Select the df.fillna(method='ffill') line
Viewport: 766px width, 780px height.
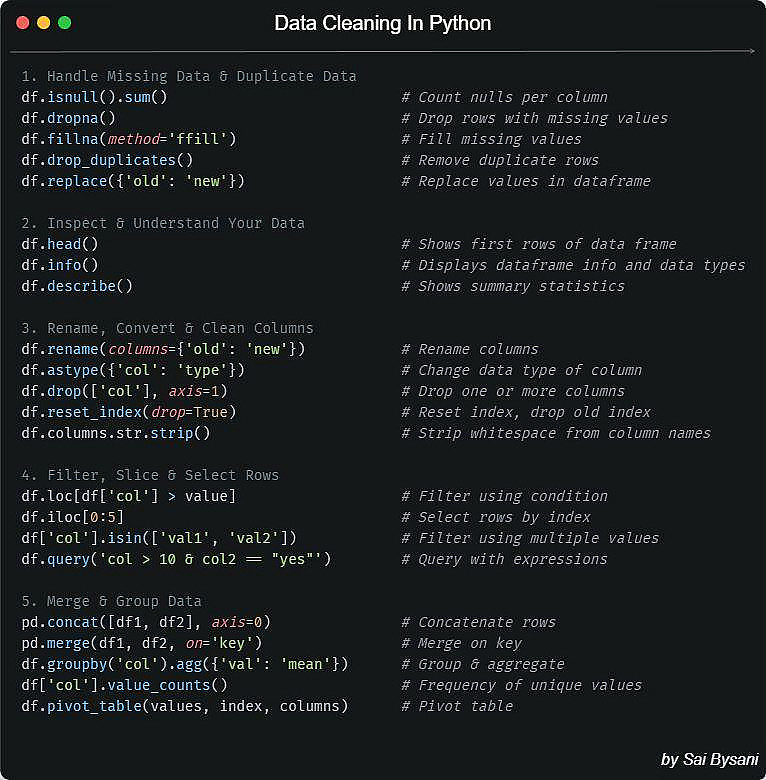click(128, 139)
